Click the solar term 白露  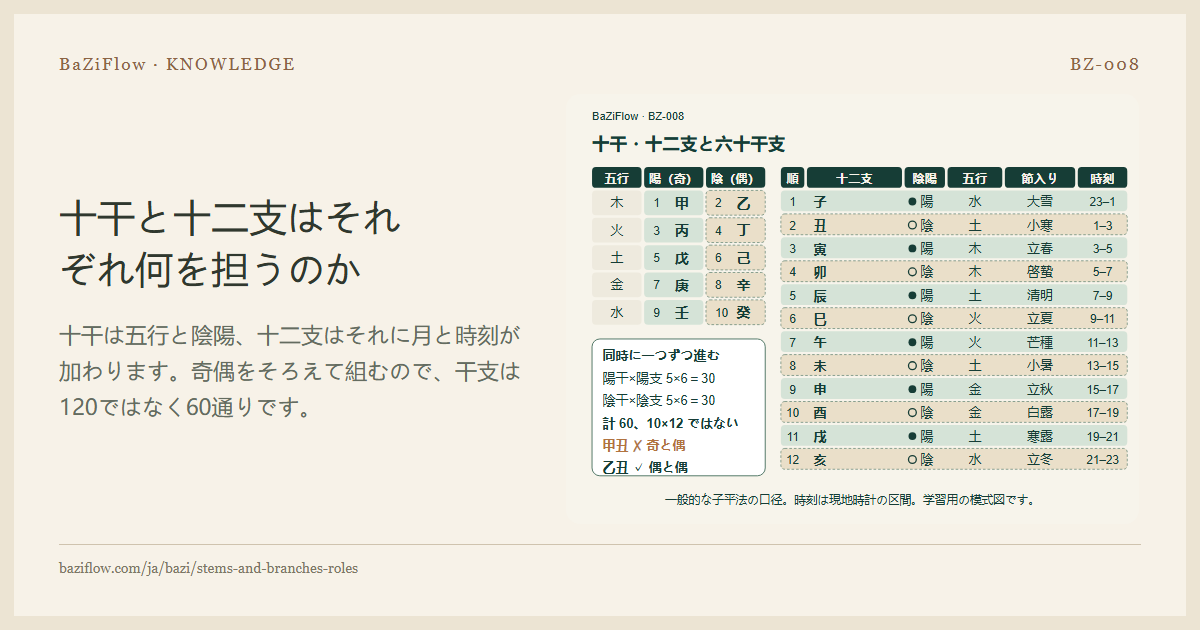[1040, 412]
